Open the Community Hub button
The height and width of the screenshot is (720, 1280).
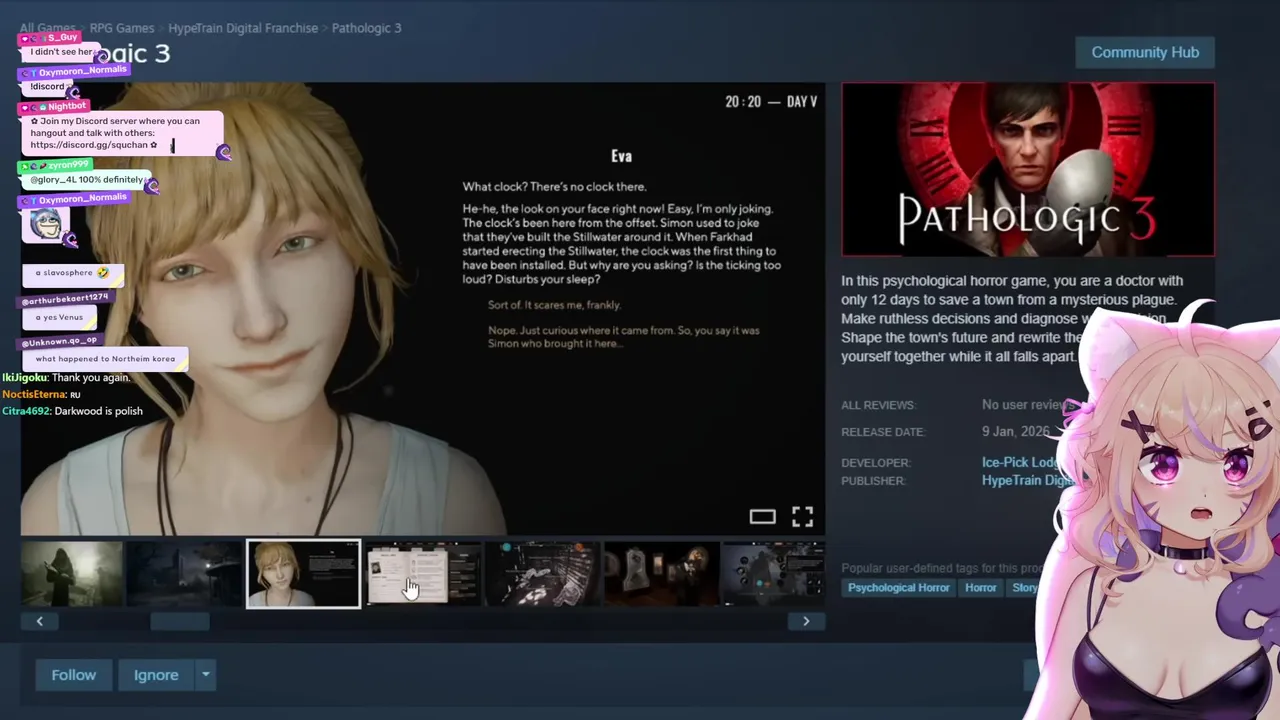tap(1145, 52)
